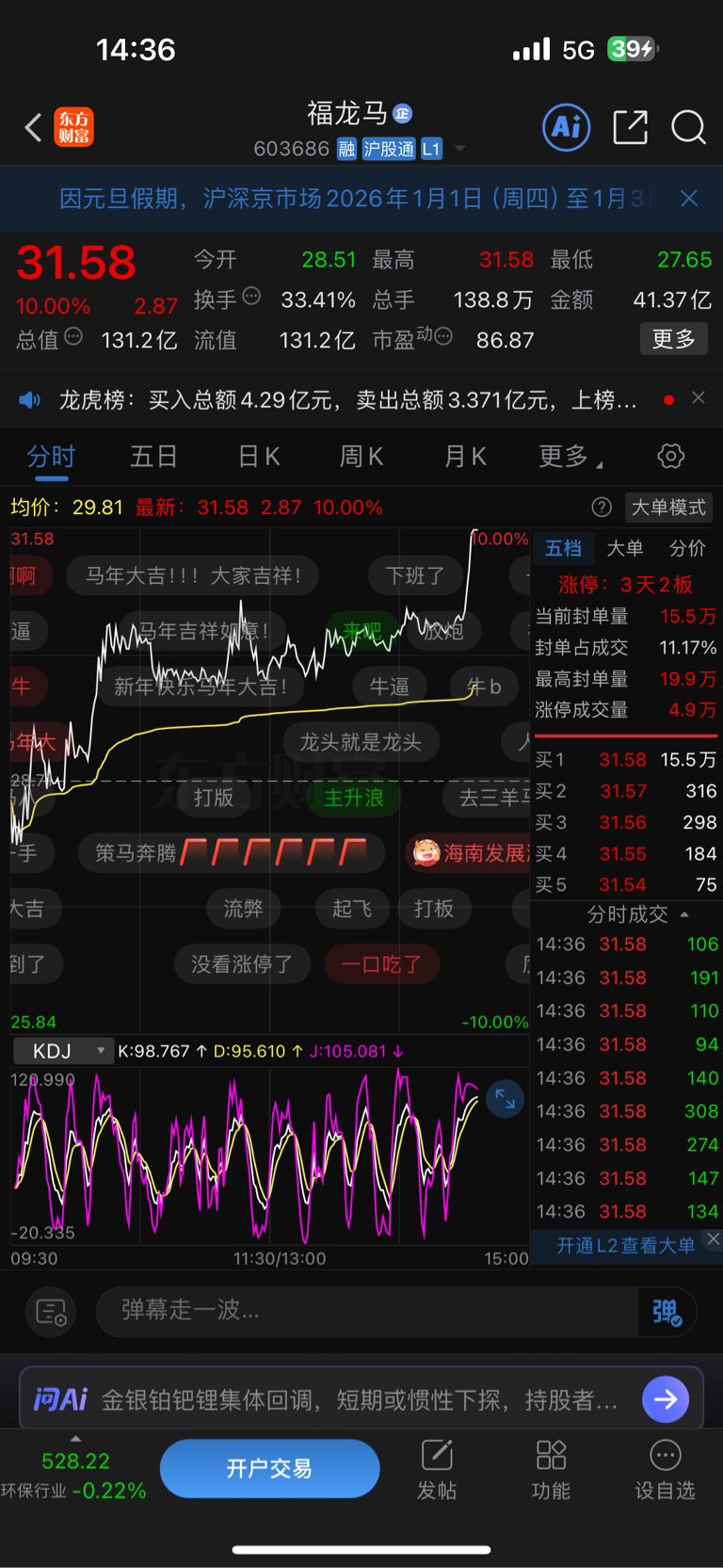Open the 更多 chart period dropdown
723x1568 pixels.
pos(571,457)
